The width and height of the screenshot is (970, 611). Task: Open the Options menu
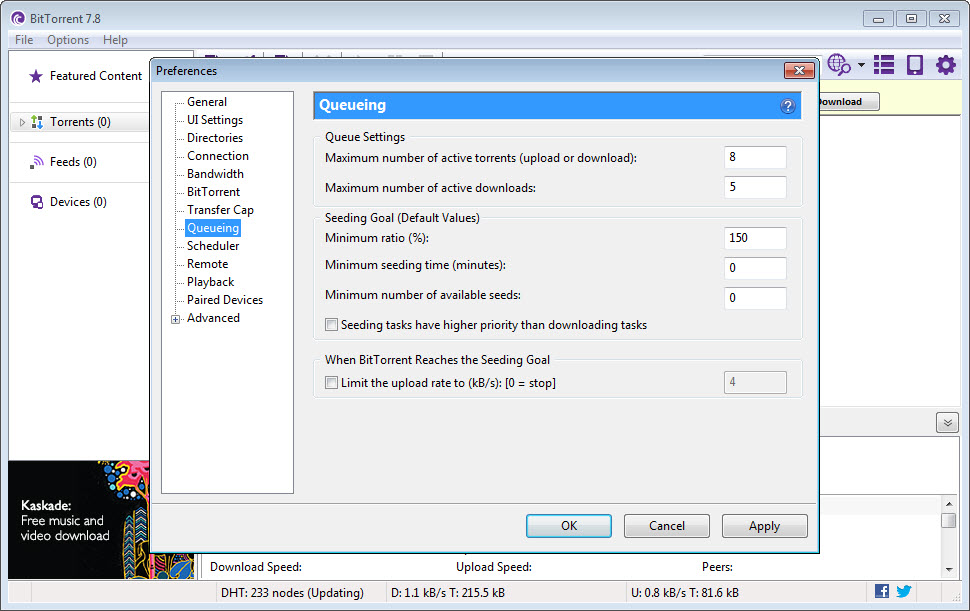point(68,40)
